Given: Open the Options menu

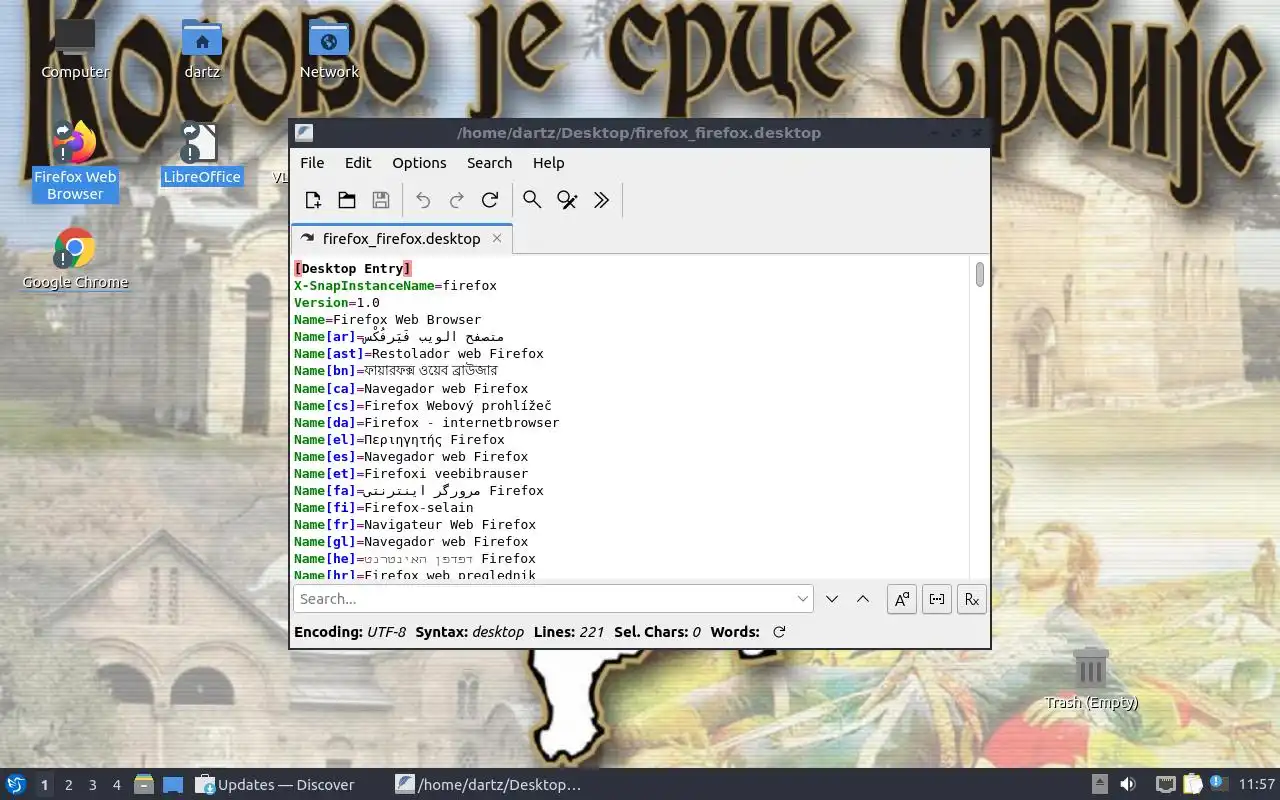Looking at the screenshot, I should (x=419, y=163).
